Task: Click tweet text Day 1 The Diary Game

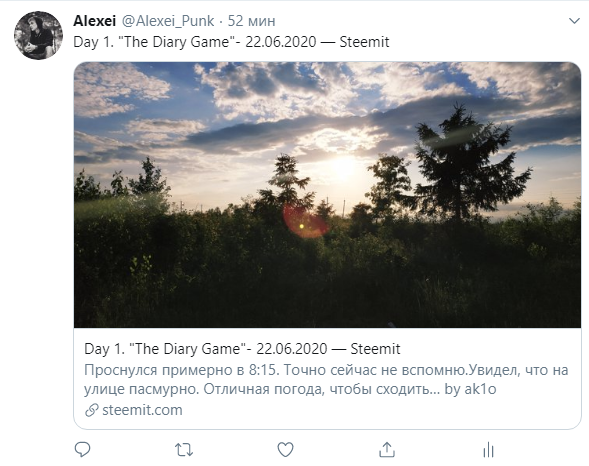Action: [x=231, y=42]
